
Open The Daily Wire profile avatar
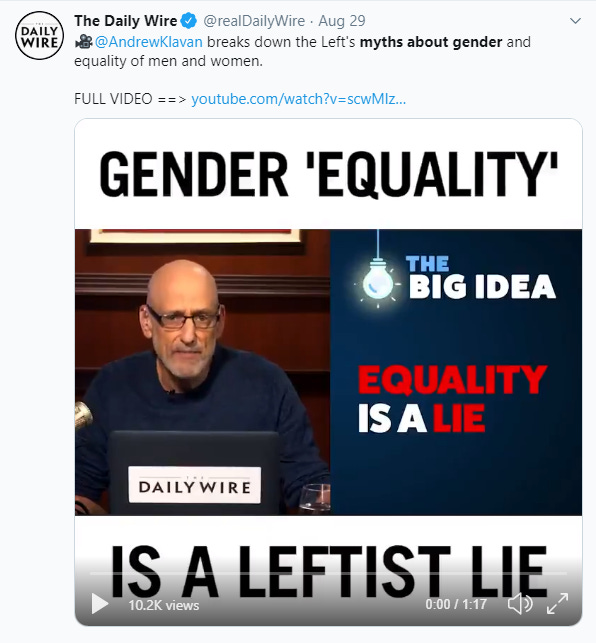pos(39,36)
